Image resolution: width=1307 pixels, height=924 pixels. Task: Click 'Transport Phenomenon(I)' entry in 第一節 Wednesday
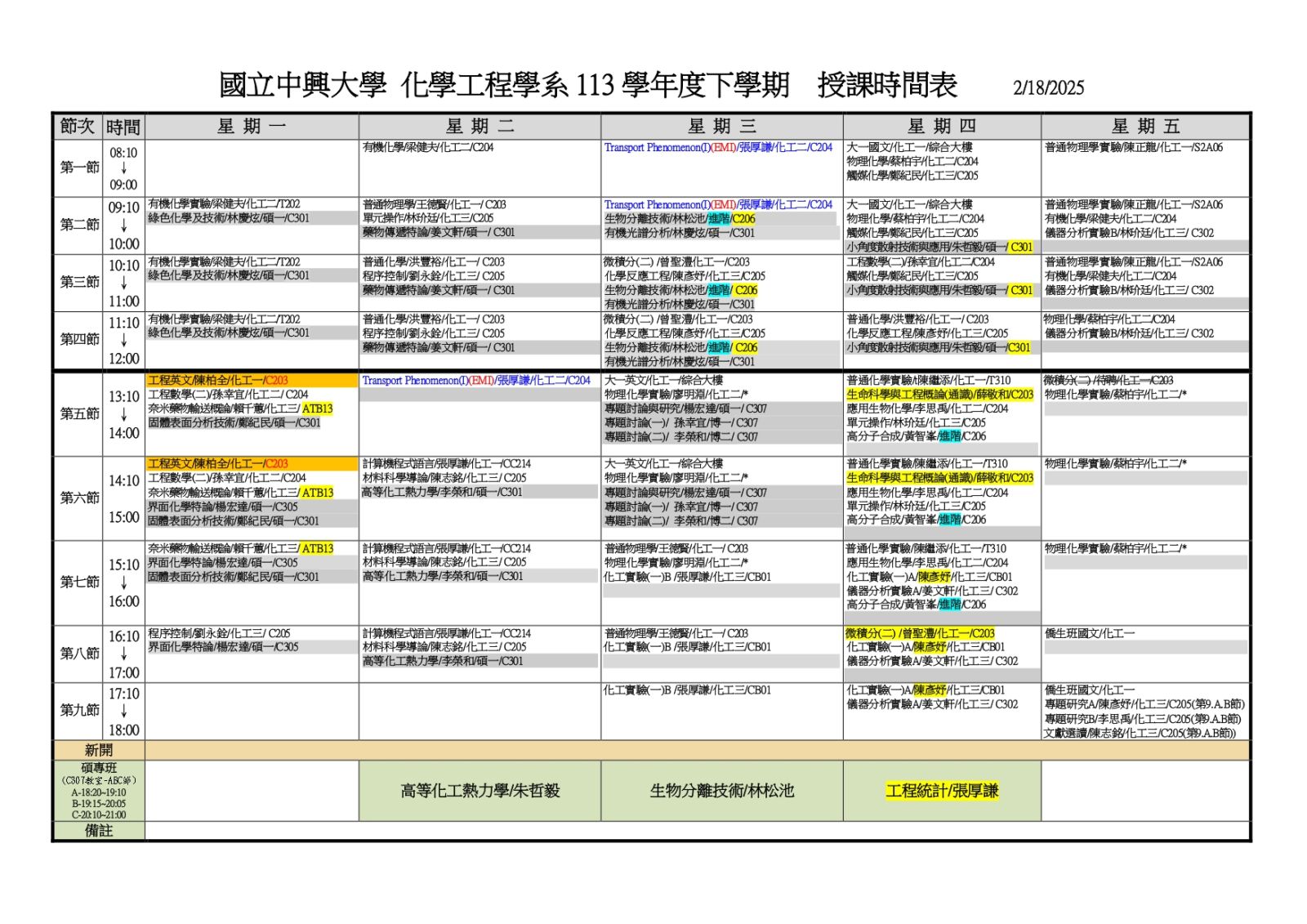(718, 148)
